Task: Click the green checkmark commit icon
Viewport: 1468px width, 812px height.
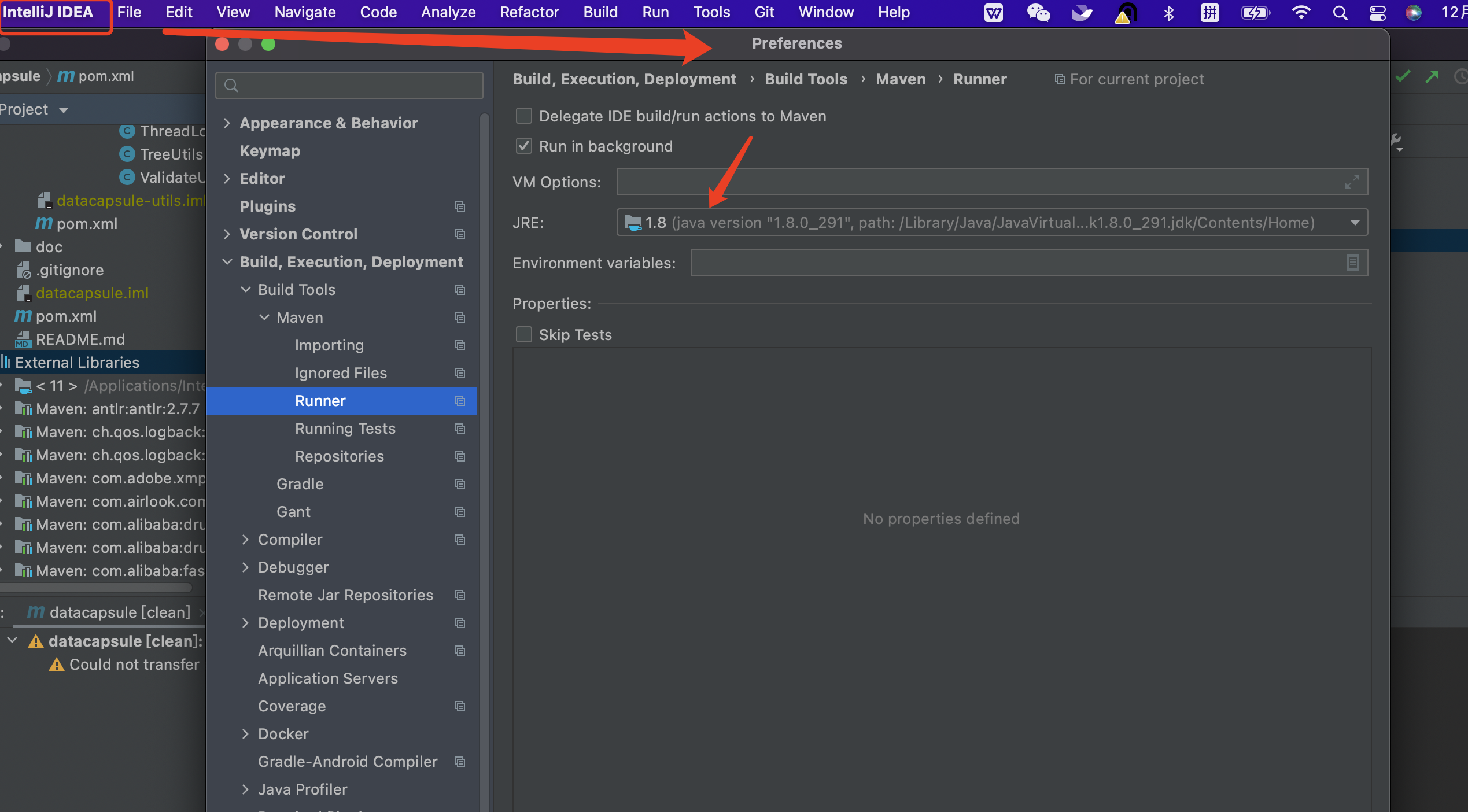Action: [1403, 76]
